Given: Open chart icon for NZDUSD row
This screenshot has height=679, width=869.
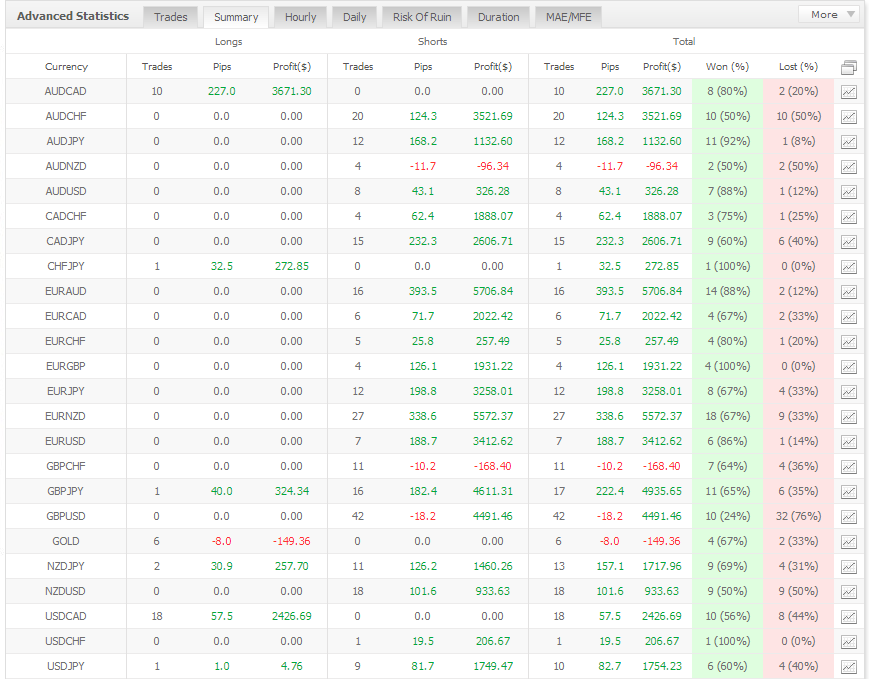Looking at the screenshot, I should (x=848, y=592).
